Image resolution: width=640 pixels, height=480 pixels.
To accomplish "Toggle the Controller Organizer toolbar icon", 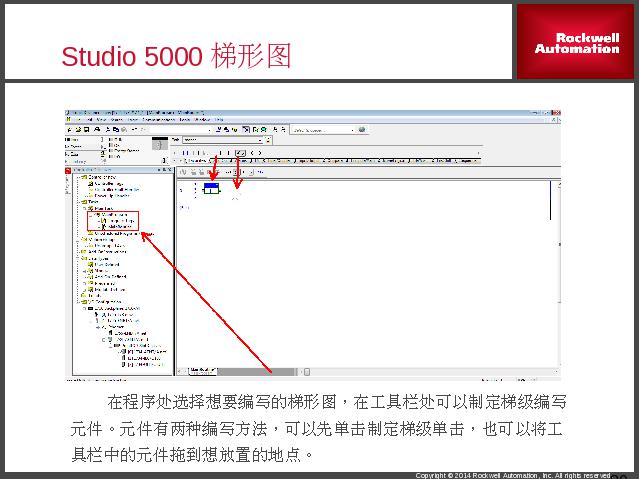I will pos(246,130).
